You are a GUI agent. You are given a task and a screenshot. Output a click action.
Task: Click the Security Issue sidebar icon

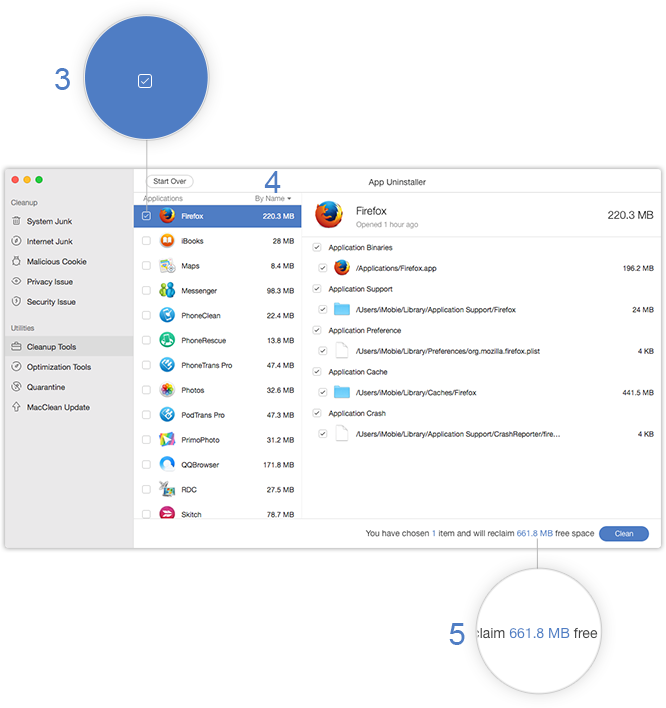point(16,301)
